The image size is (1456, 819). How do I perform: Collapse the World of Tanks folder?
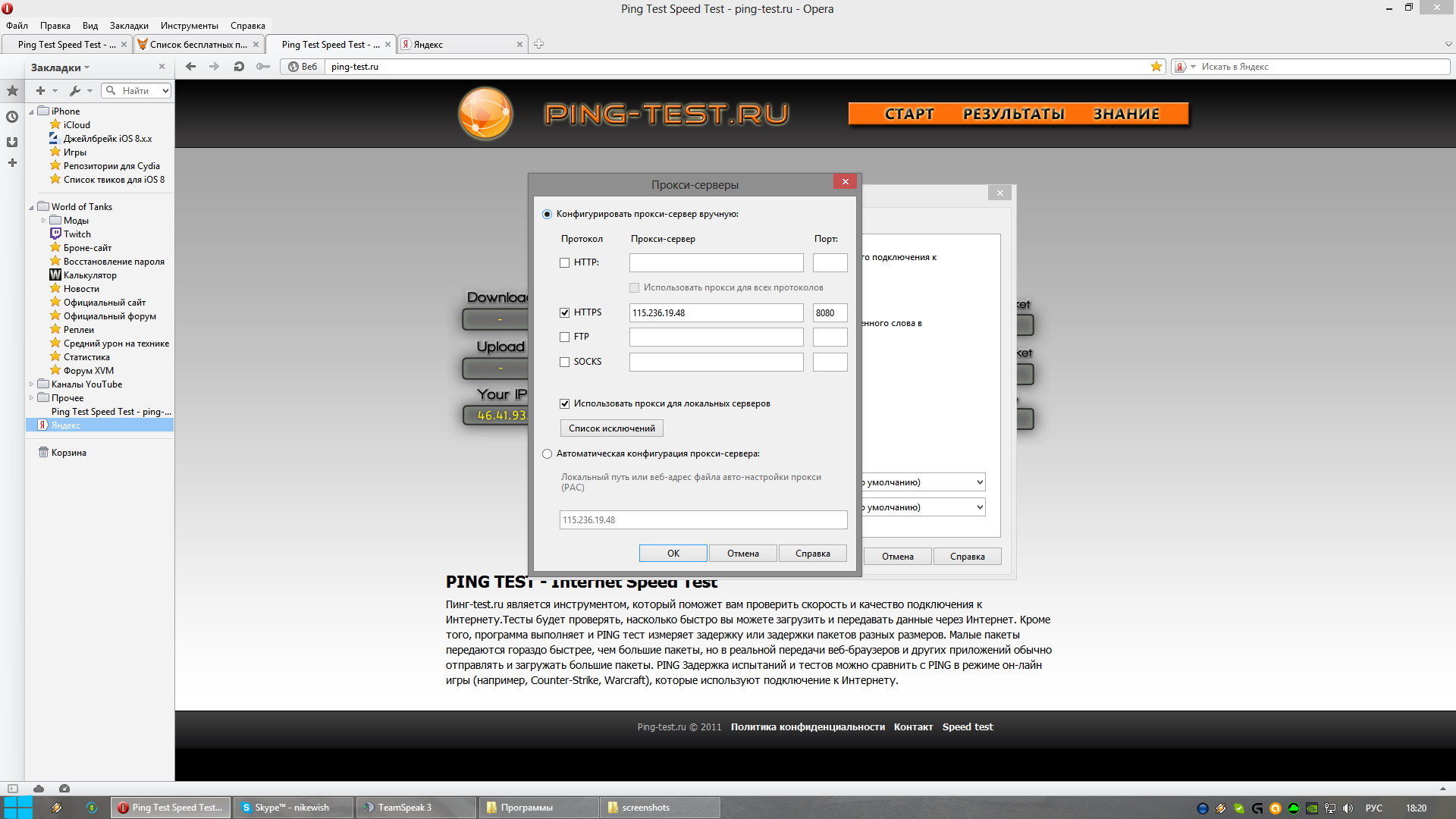point(31,207)
